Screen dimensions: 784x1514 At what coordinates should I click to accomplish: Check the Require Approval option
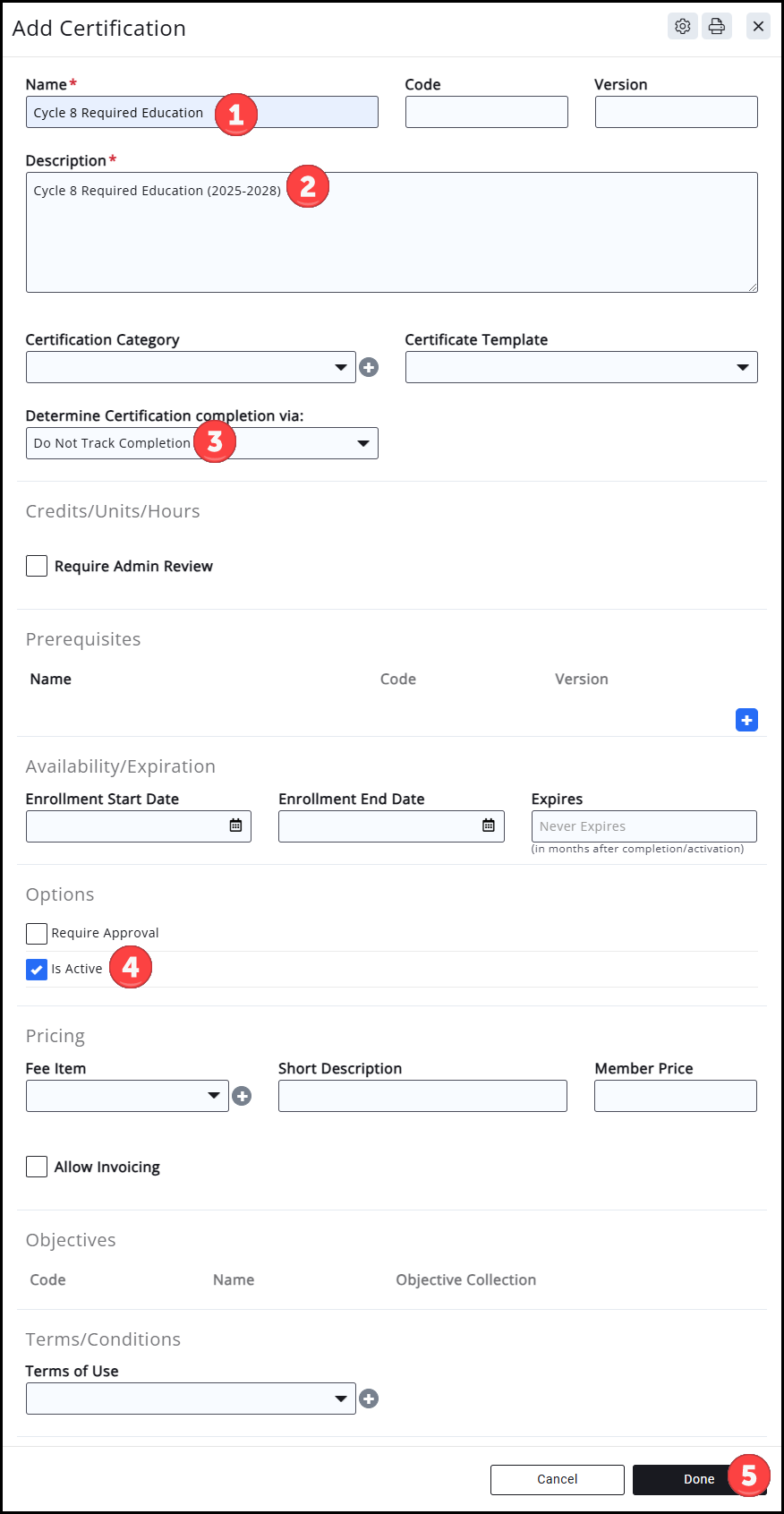37,934
